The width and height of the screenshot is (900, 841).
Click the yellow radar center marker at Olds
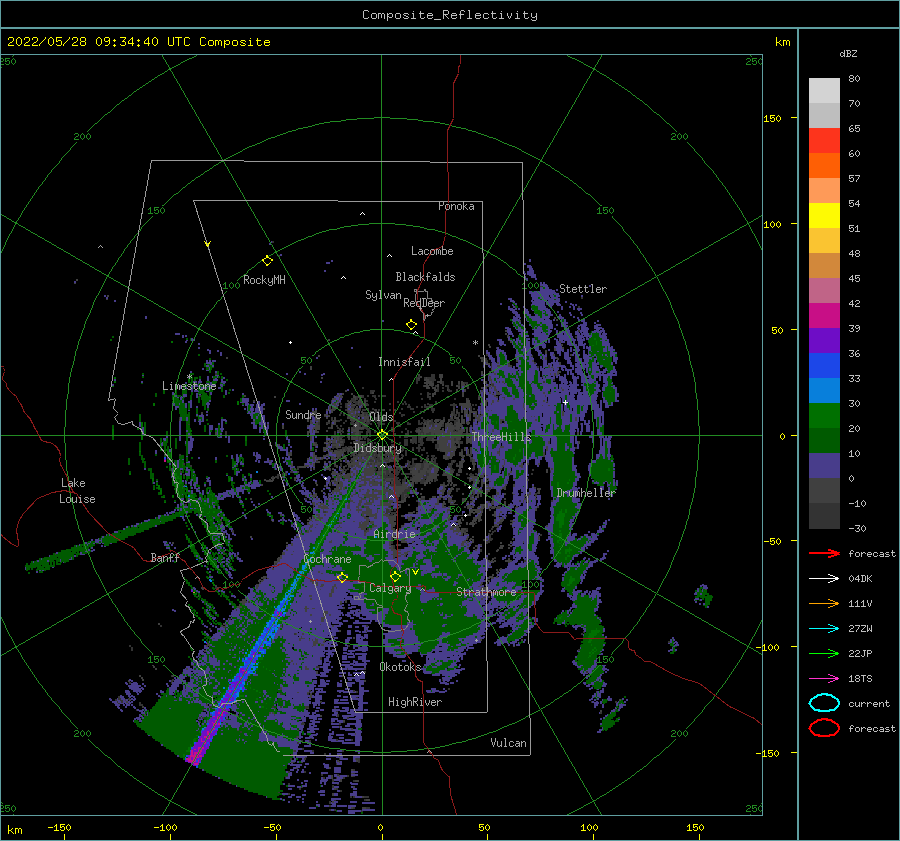coord(382,435)
